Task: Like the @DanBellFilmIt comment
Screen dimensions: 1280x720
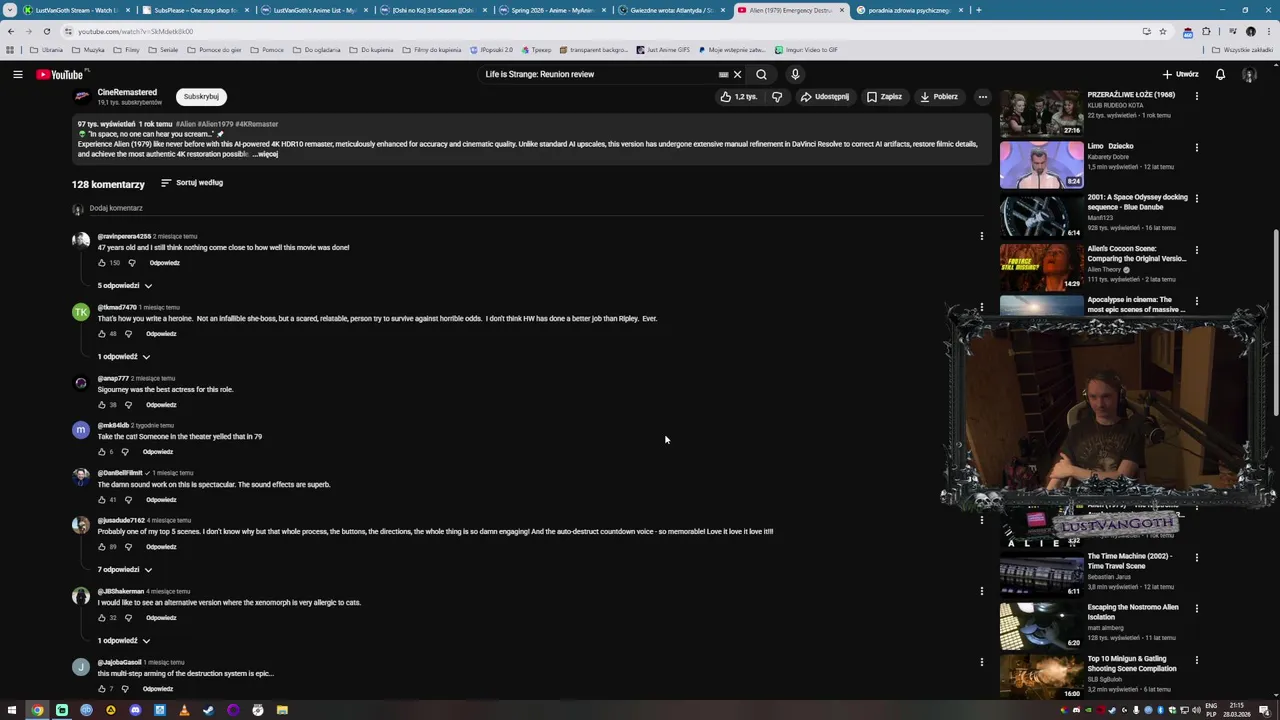Action: [x=102, y=500]
